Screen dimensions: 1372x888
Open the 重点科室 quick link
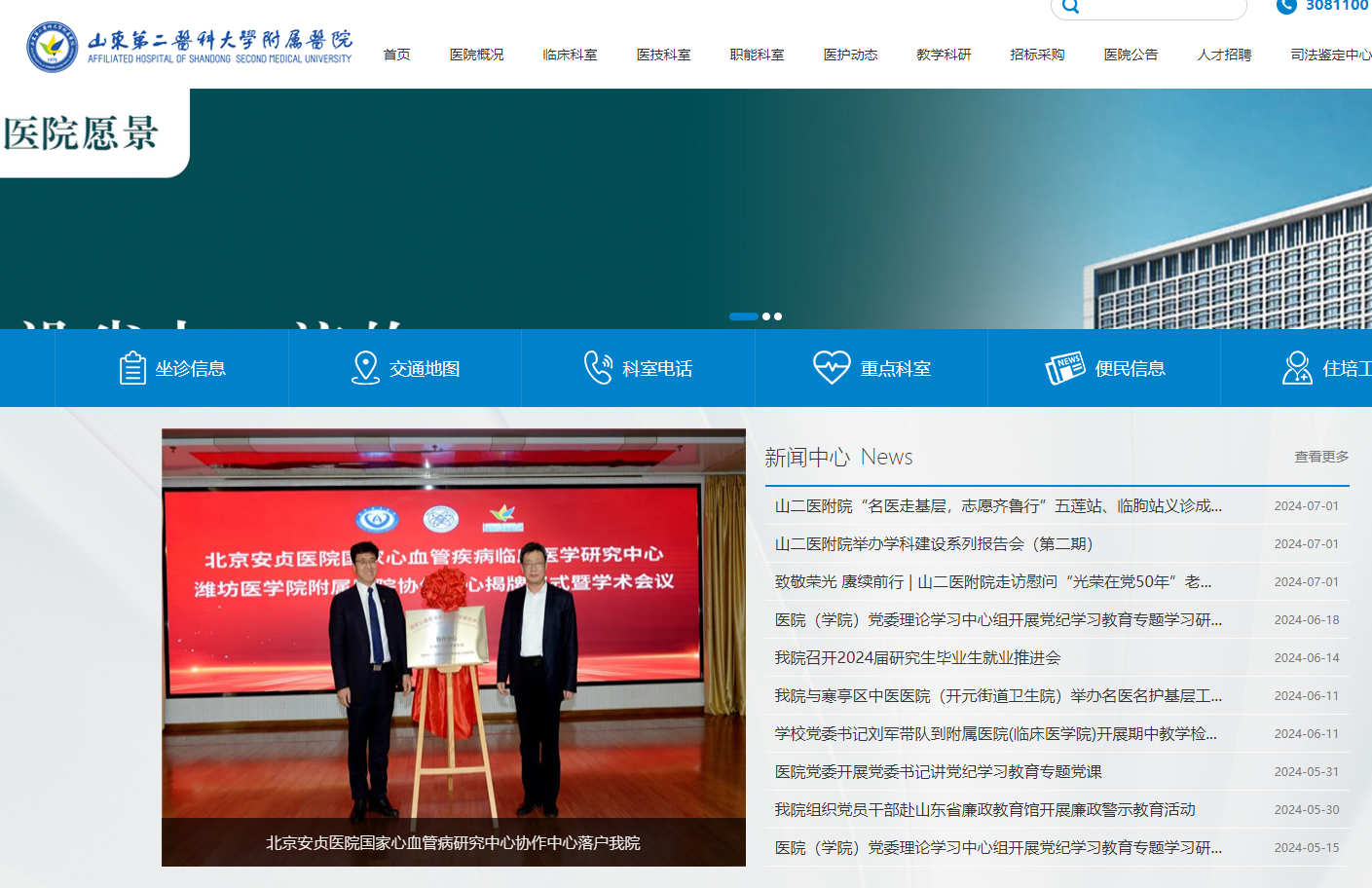[x=871, y=368]
